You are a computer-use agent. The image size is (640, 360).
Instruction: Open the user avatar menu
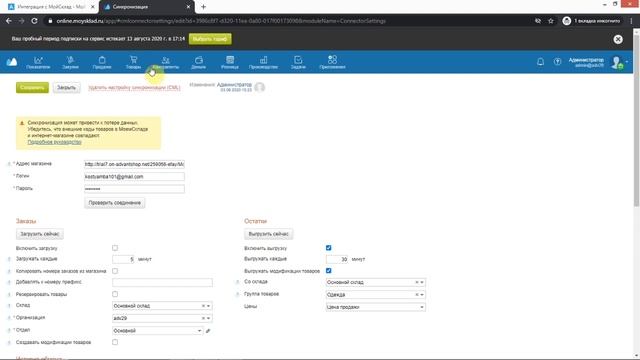click(618, 62)
